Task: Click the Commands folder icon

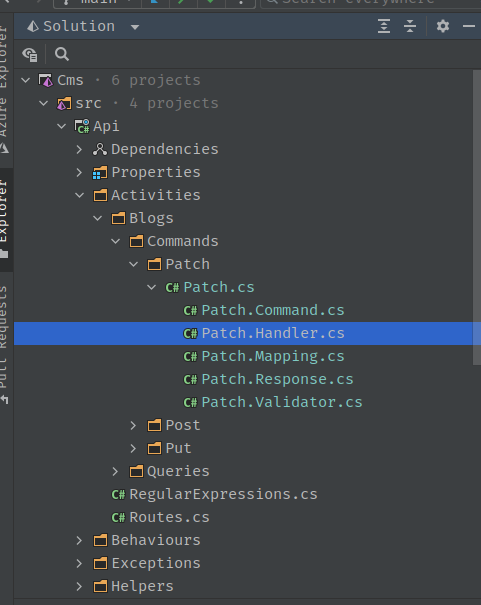Action: point(136,241)
